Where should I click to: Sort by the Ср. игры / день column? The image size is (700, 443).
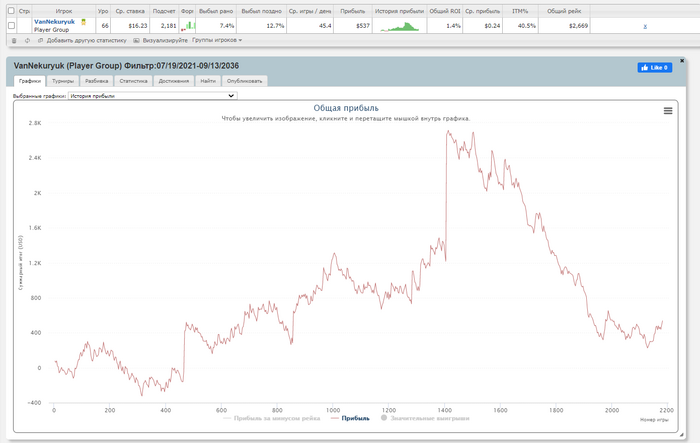click(310, 11)
